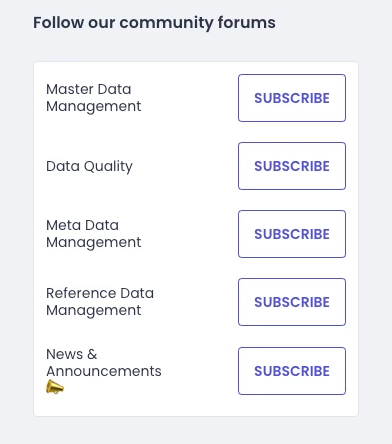The height and width of the screenshot is (444, 392).
Task: Click the 'Follow our community forums' heading
Action: click(154, 23)
